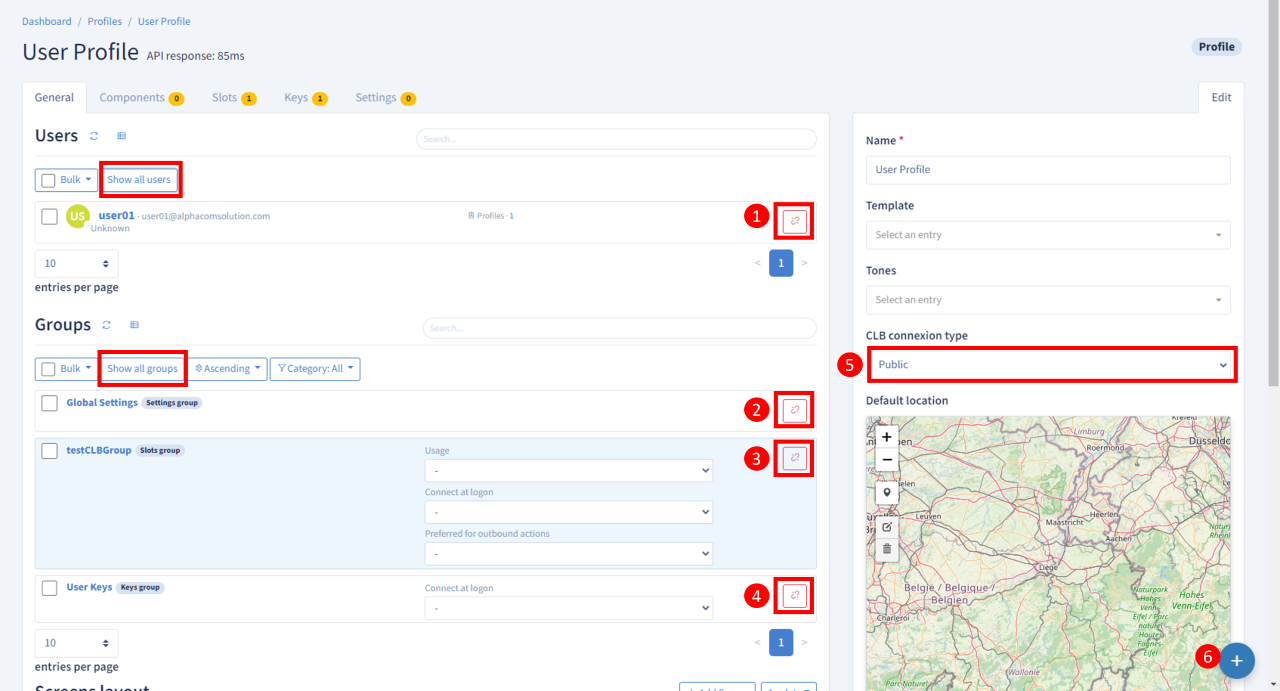Viewport: 1280px width, 691px height.
Task: Click the Users search input field
Action: (616, 139)
